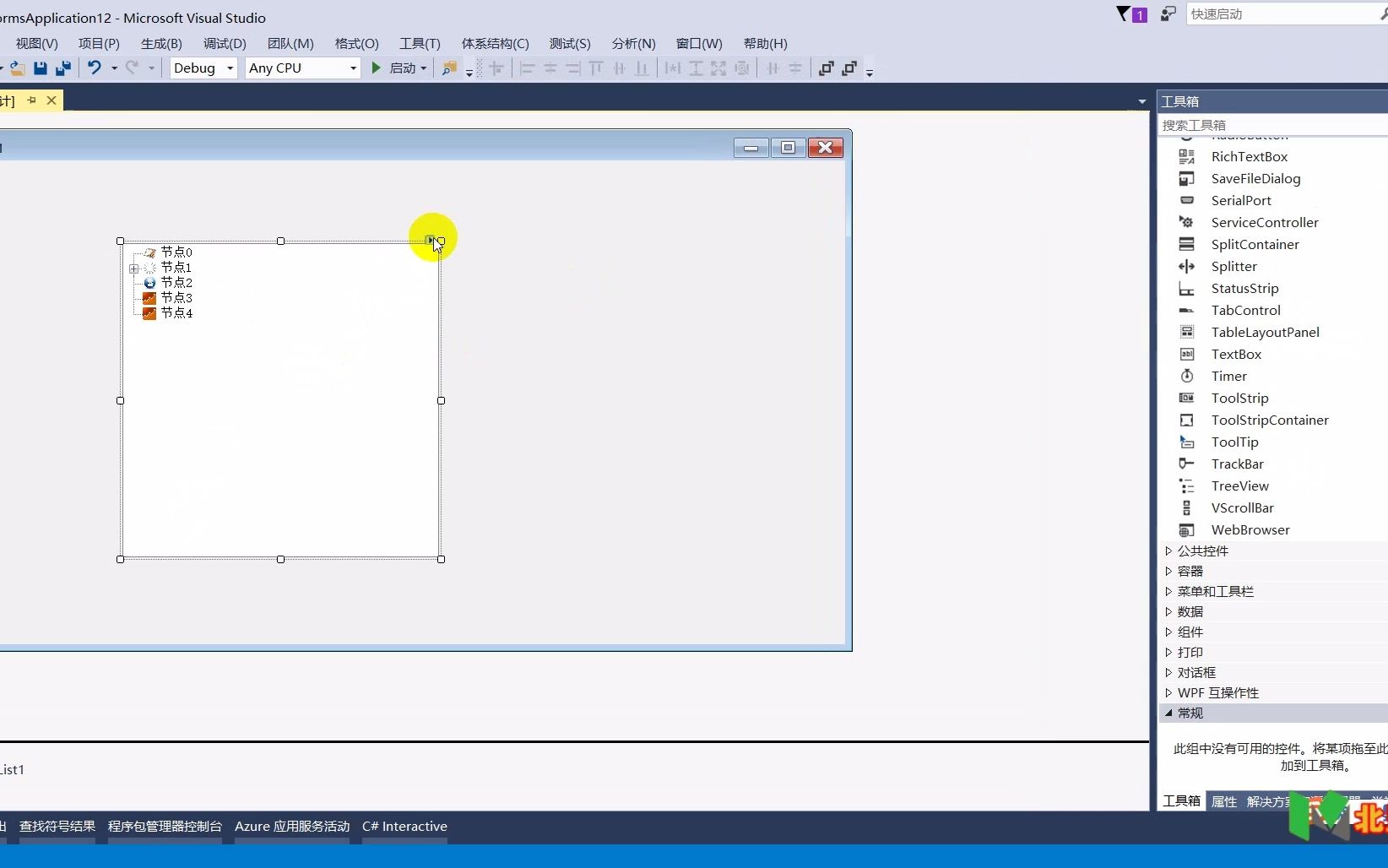Open the 调试(D) menu
The height and width of the screenshot is (868, 1388).
(225, 43)
